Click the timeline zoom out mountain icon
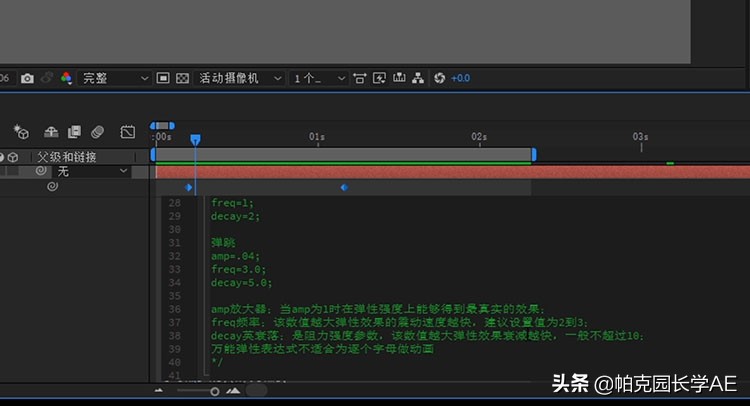750x406 pixels. (x=159, y=391)
